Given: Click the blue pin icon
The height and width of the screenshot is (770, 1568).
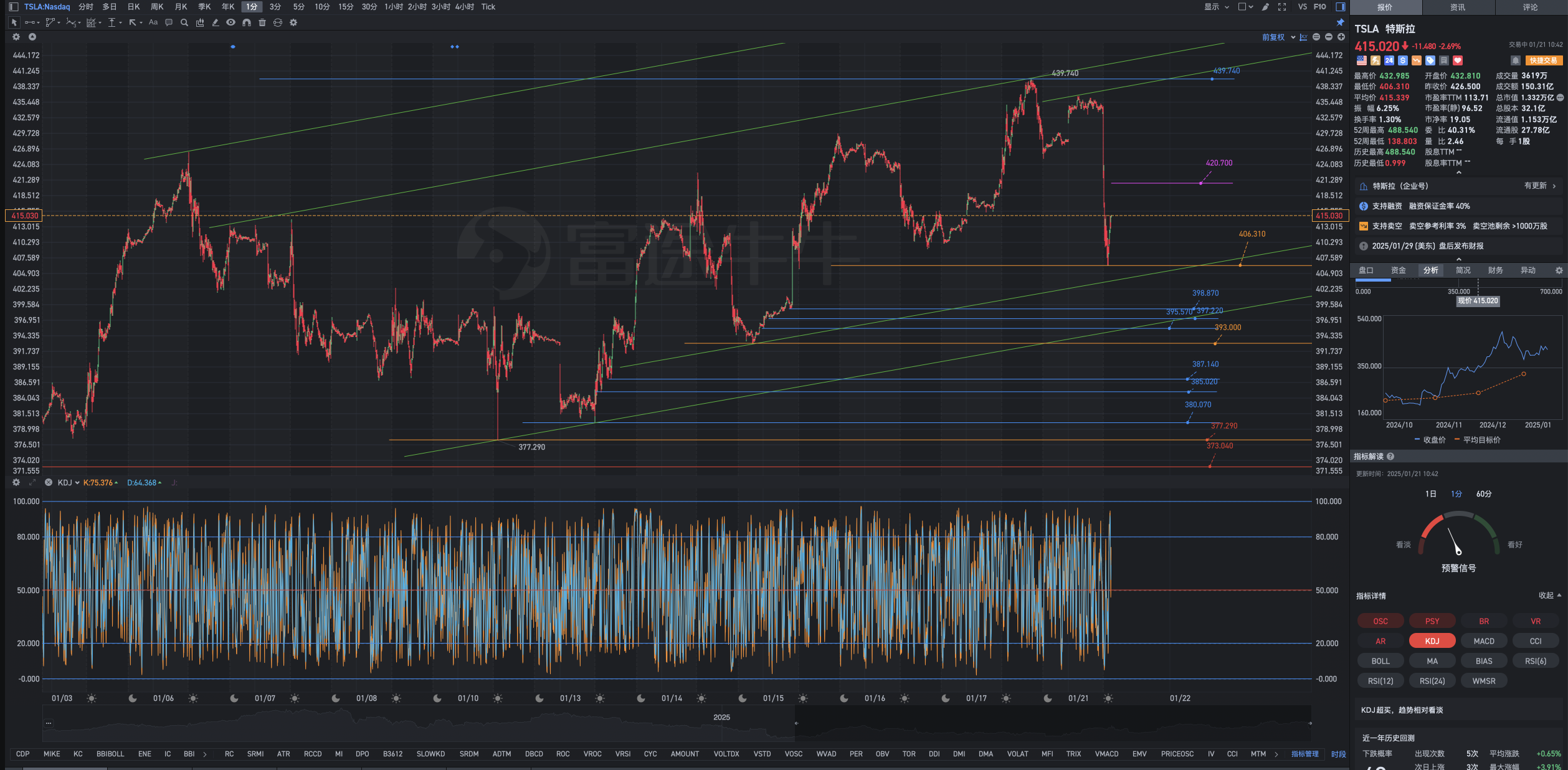Looking at the screenshot, I should pyautogui.click(x=1340, y=22).
